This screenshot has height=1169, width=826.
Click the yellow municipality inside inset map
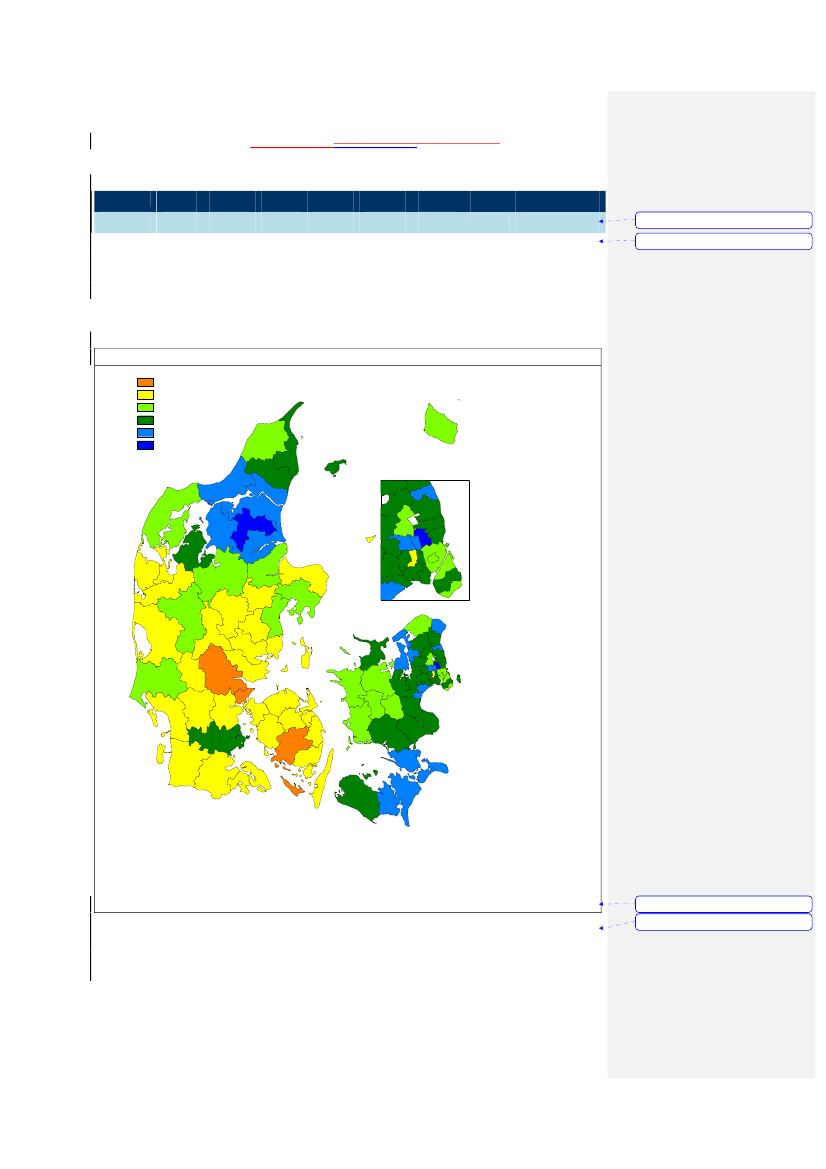click(412, 558)
